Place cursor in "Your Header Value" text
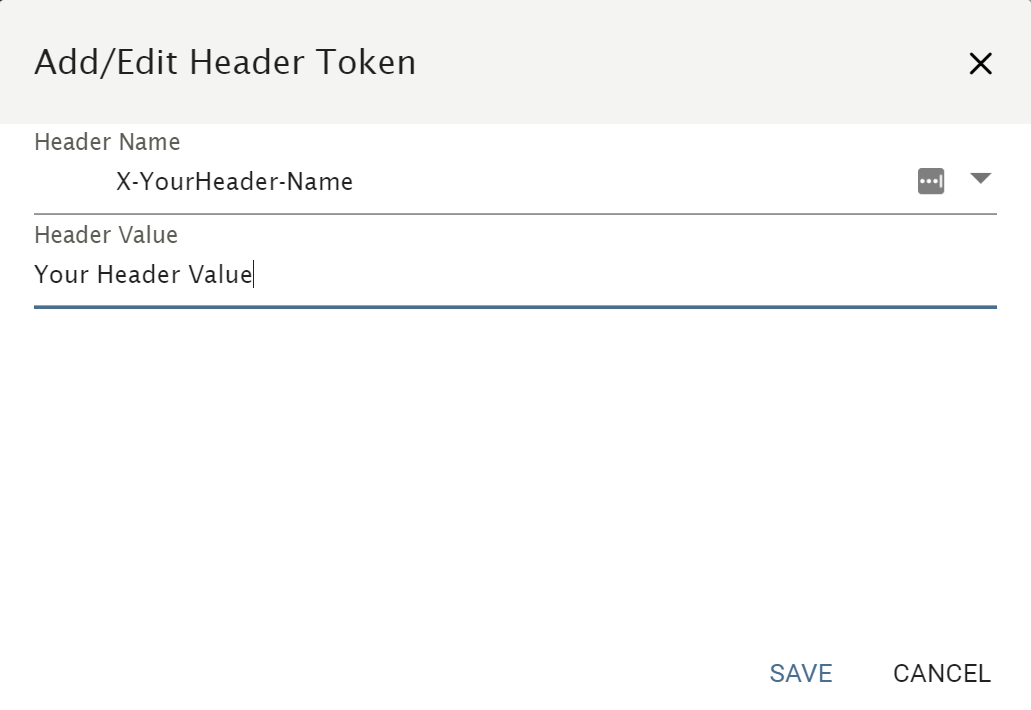The width and height of the screenshot is (1031, 710). [143, 274]
